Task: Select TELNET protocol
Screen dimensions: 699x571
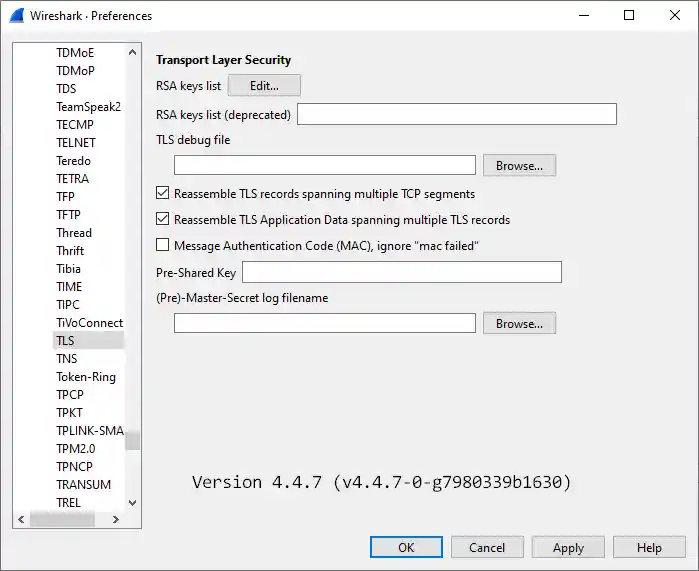Action: click(x=76, y=143)
